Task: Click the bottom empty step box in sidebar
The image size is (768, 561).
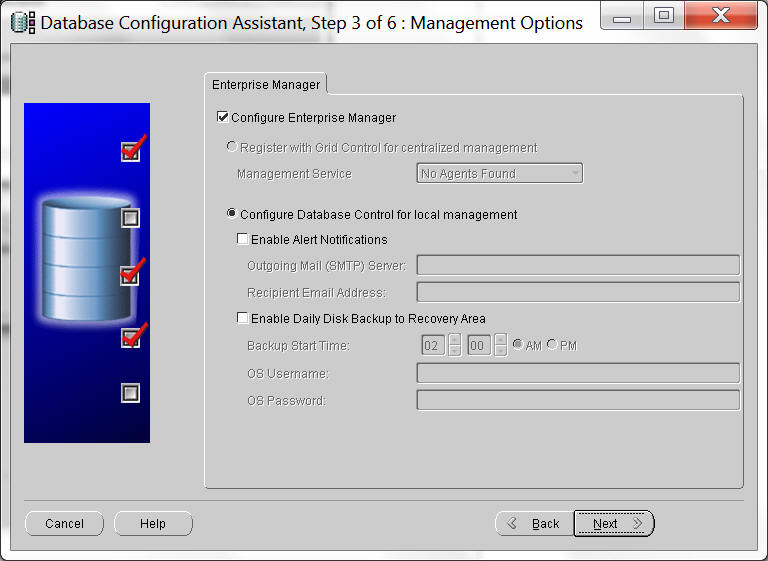Action: pos(130,393)
